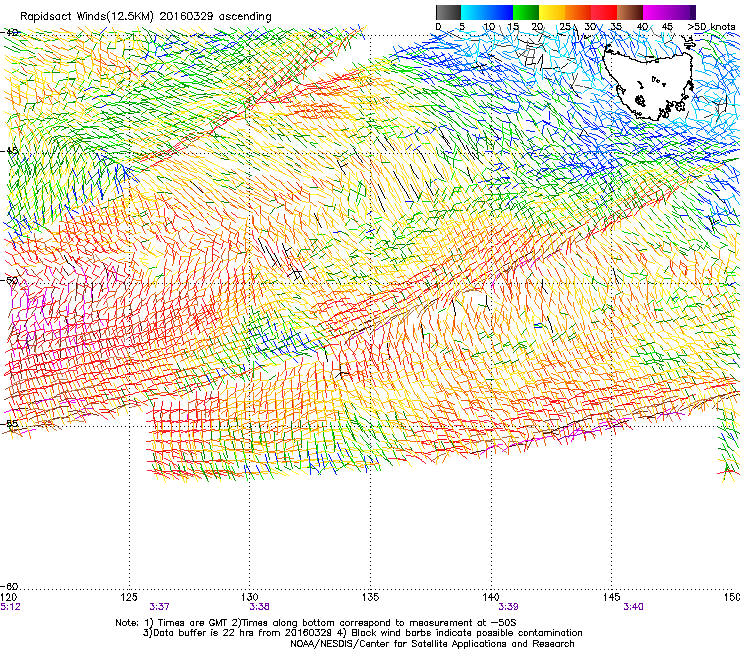Click the 140 longitude axis label
The width and height of the screenshot is (740, 650).
pyautogui.click(x=491, y=597)
